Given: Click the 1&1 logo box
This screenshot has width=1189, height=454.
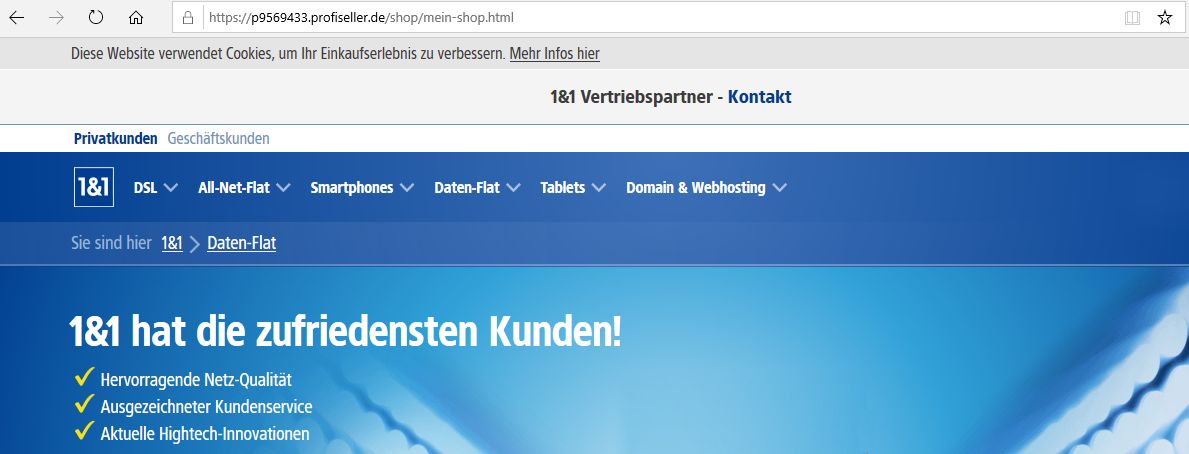Looking at the screenshot, I should pyautogui.click(x=94, y=188).
